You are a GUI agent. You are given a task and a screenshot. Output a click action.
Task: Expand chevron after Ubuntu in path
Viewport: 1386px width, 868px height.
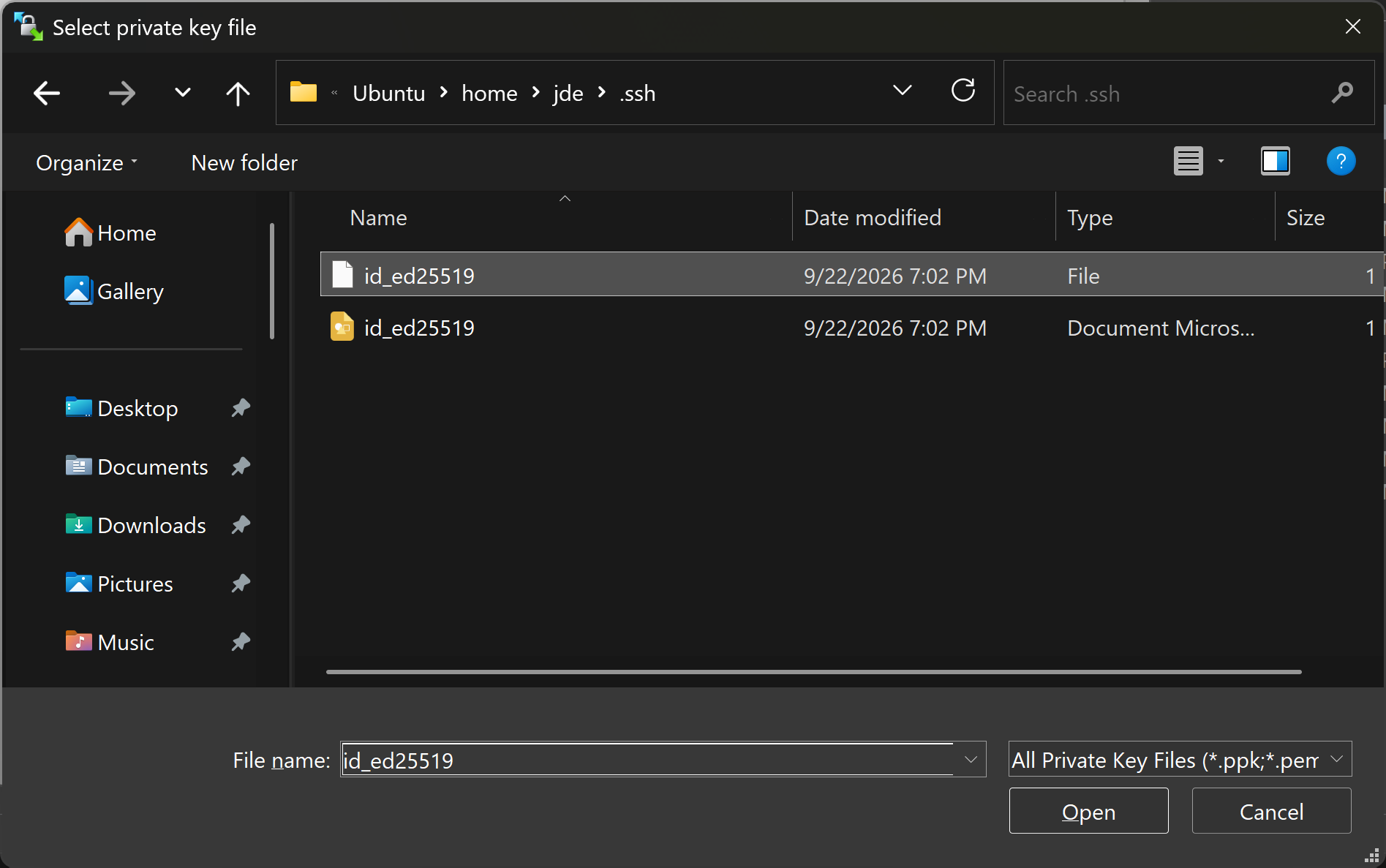coord(443,92)
